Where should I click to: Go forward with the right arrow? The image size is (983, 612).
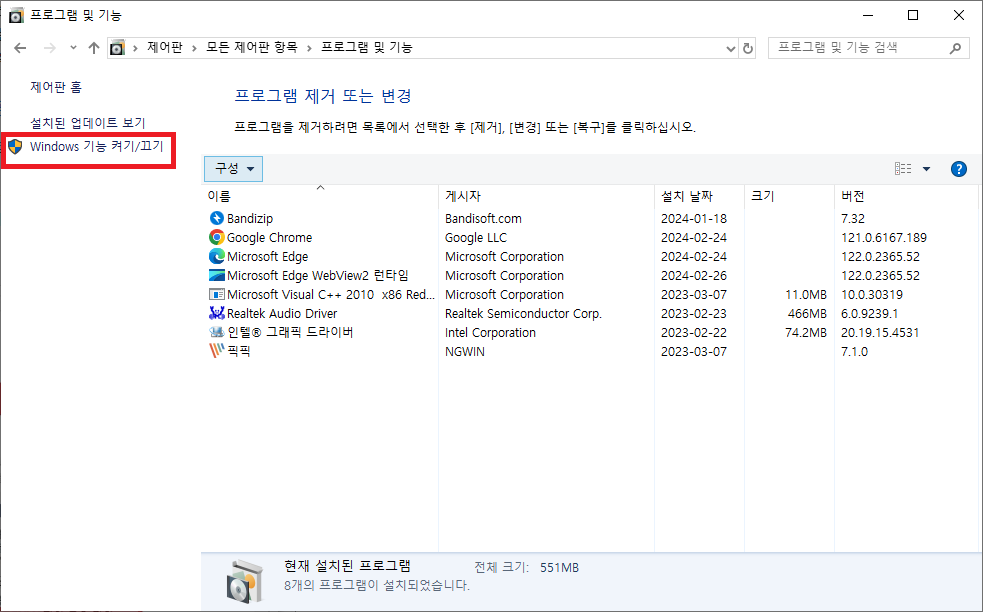pyautogui.click(x=50, y=48)
